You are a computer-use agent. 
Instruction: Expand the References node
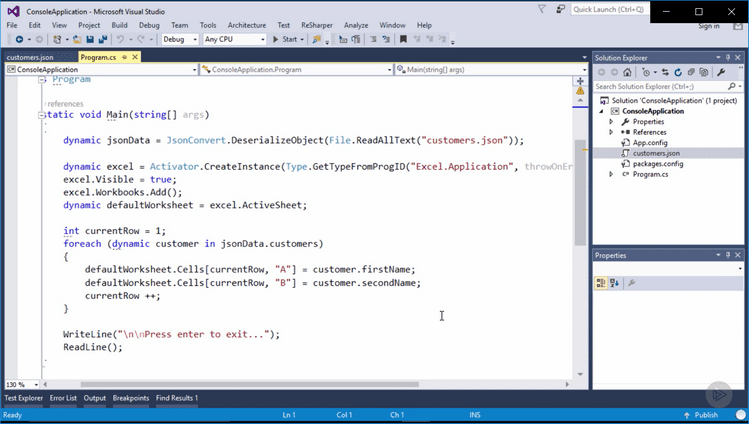[x=611, y=132]
